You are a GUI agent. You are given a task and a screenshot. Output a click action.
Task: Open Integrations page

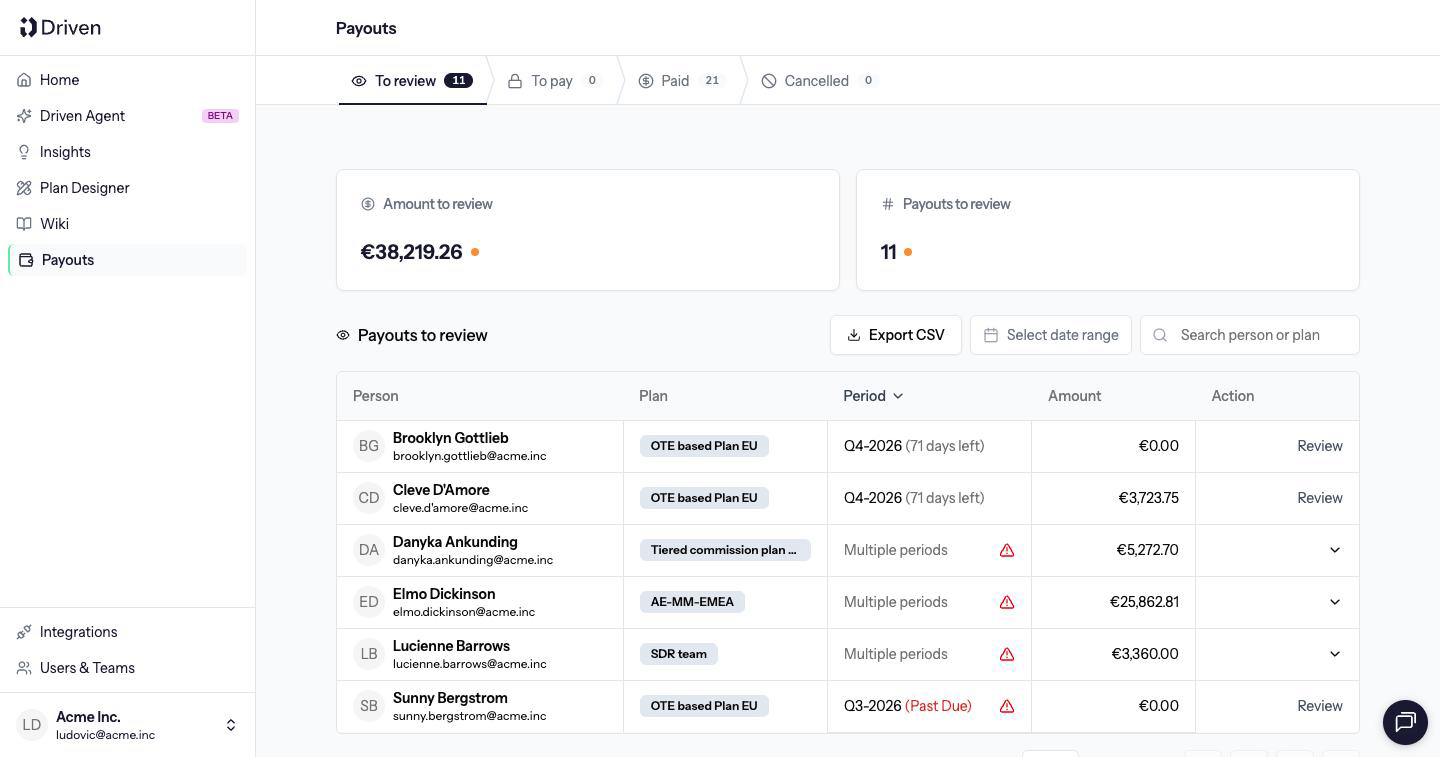[127, 632]
